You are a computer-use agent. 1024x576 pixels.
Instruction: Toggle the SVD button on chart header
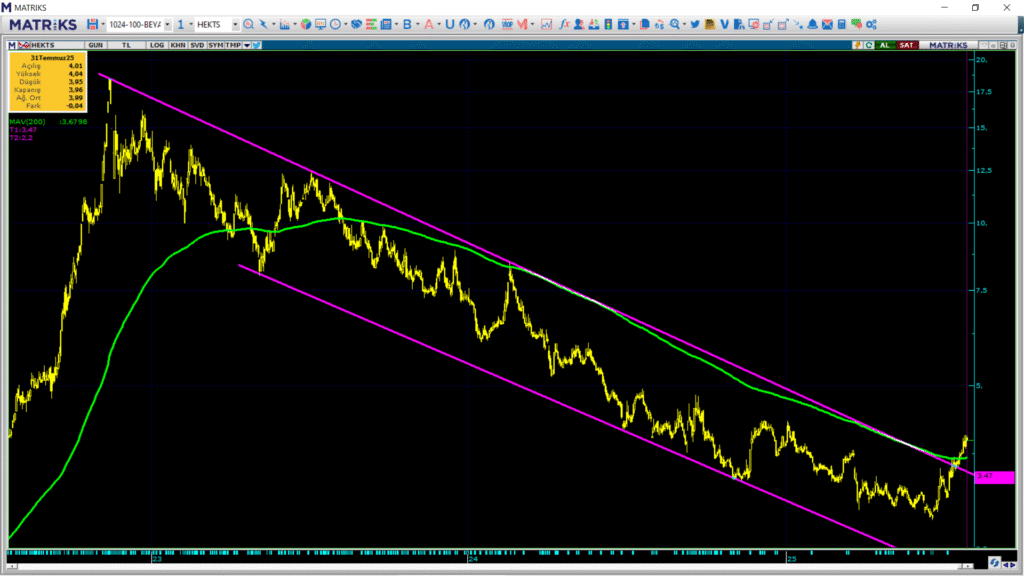click(x=197, y=45)
